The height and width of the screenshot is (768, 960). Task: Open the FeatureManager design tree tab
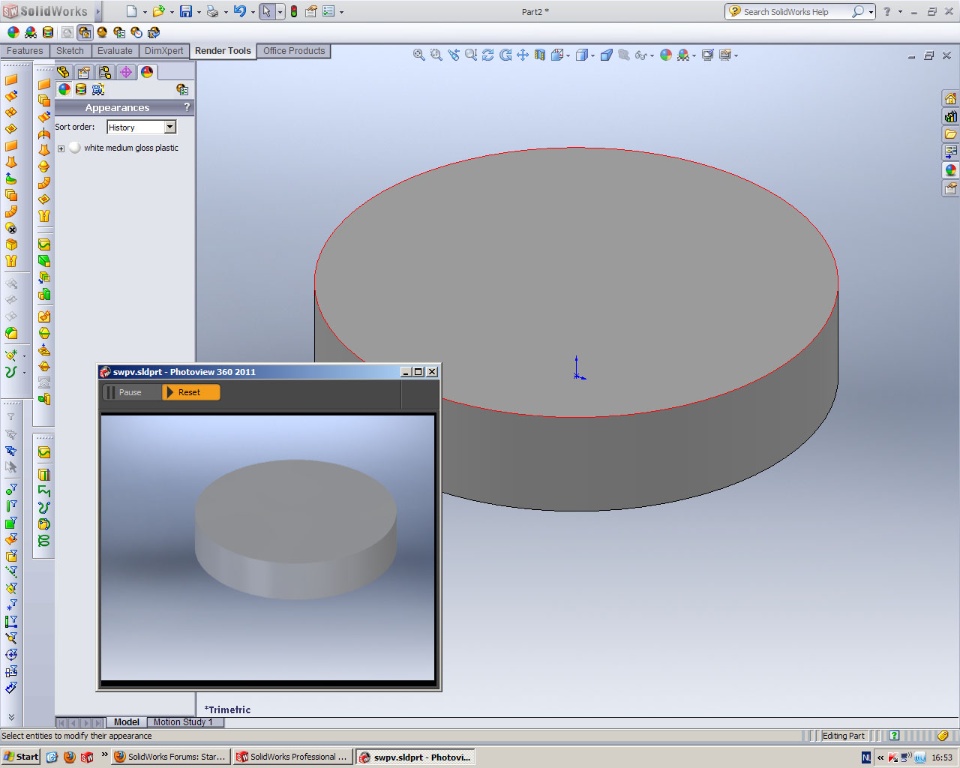point(64,72)
